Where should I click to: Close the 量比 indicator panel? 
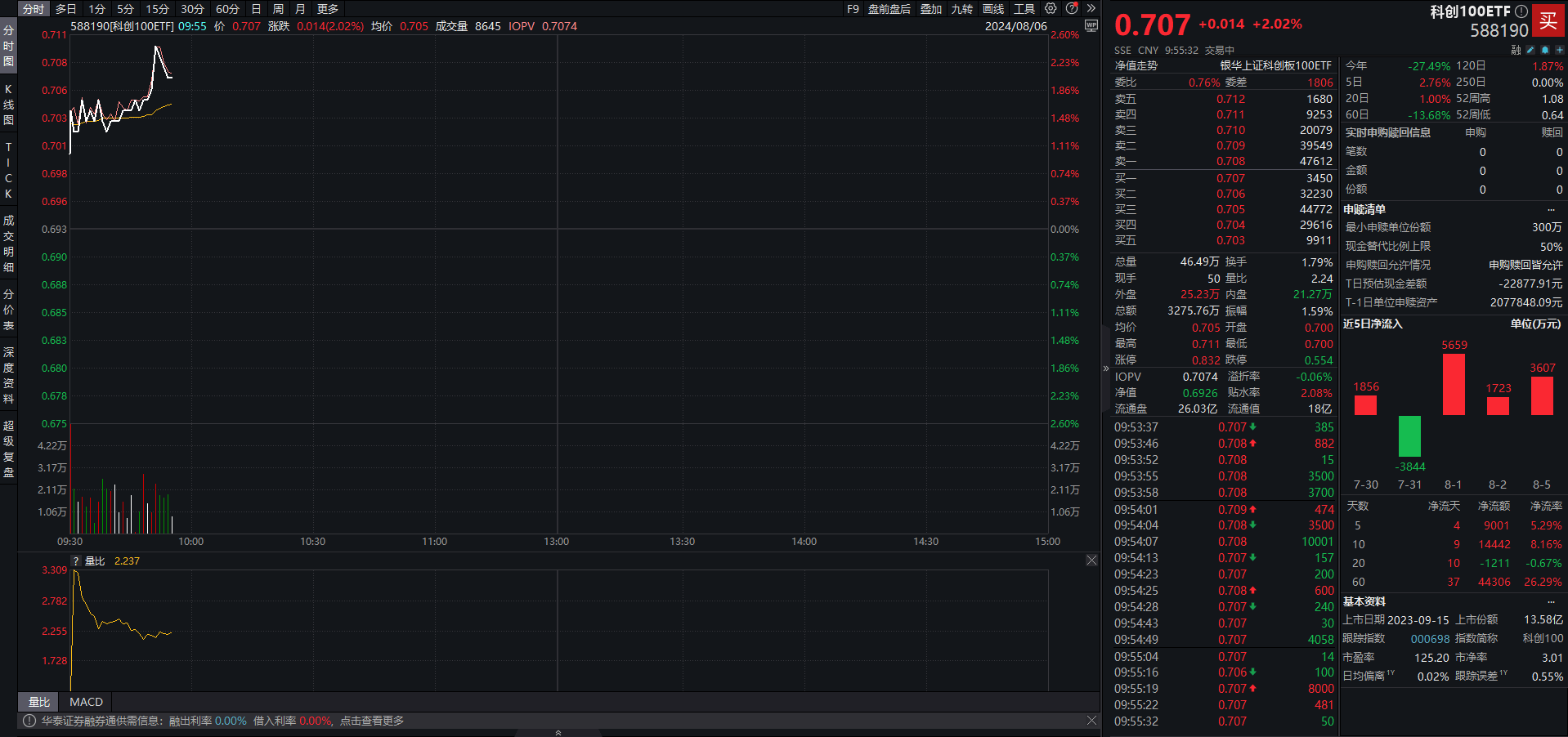tap(1091, 561)
